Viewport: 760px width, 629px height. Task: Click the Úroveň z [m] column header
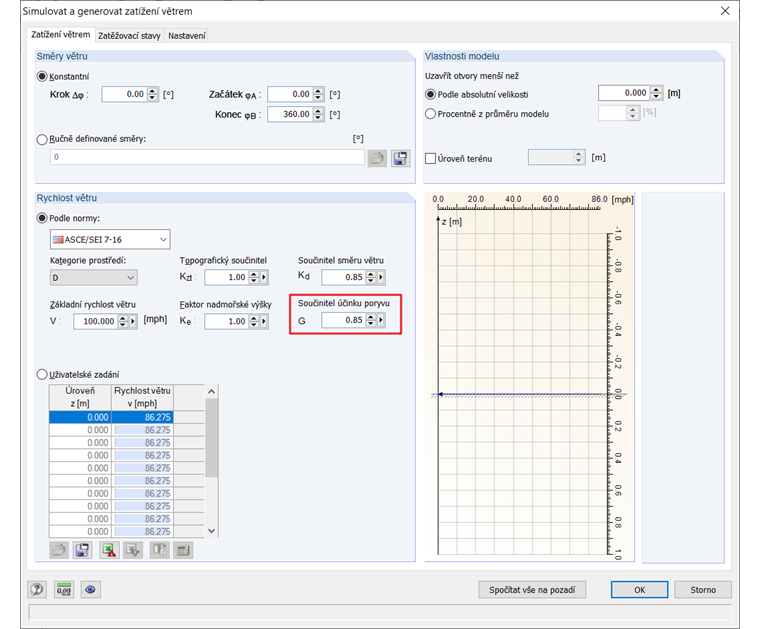tap(80, 397)
